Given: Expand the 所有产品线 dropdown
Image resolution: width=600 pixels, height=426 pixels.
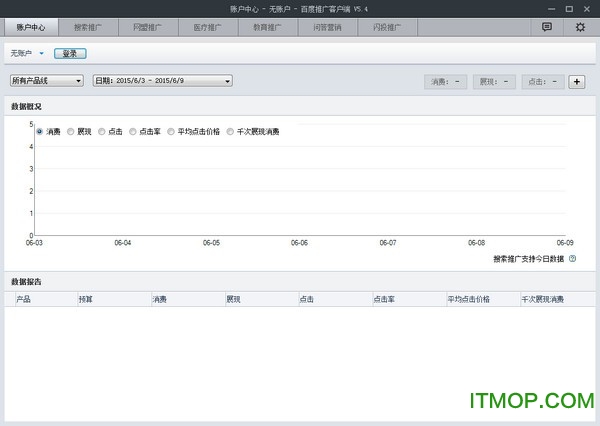Looking at the screenshot, I should [x=47, y=81].
